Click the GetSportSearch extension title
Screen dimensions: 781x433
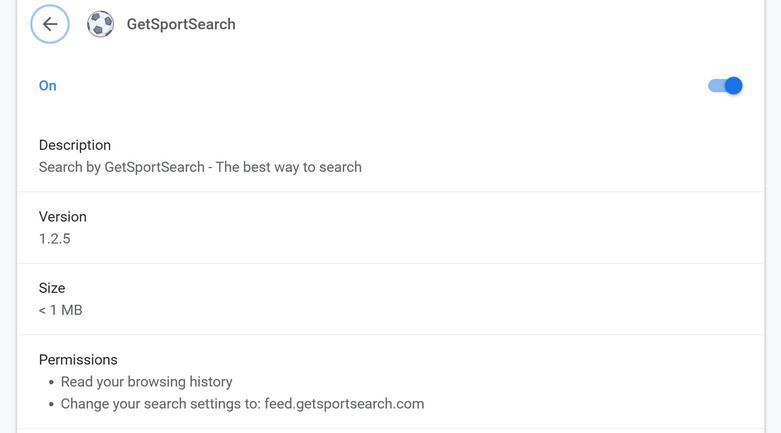pos(181,24)
